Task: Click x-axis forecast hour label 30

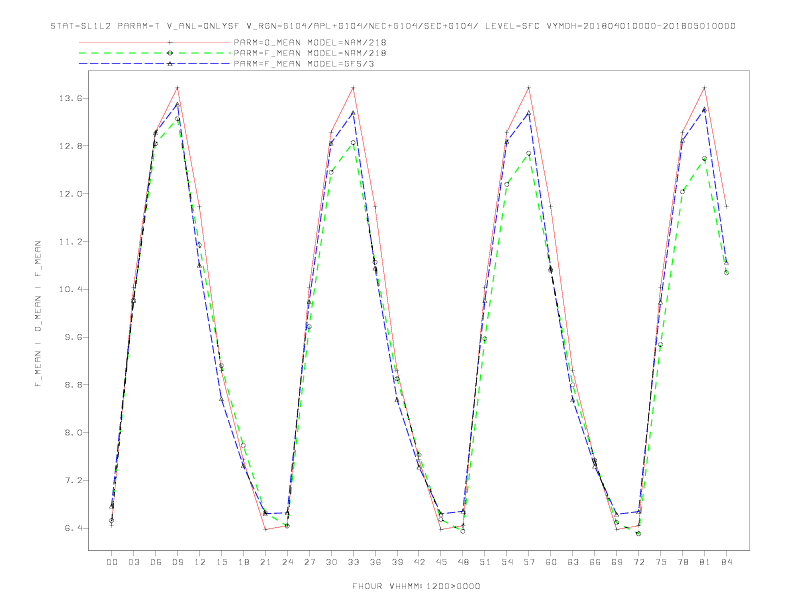Action: [x=331, y=562]
